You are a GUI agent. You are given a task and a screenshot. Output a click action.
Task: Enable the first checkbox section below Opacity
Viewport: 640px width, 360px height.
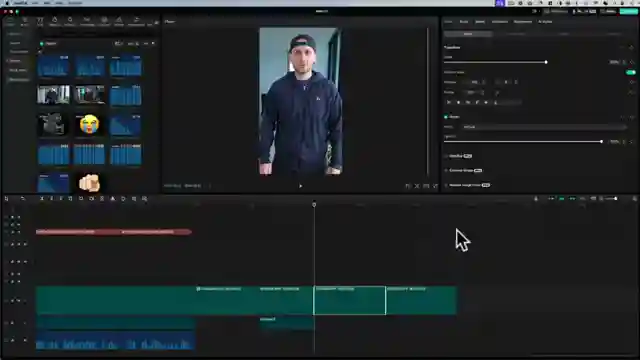point(446,156)
